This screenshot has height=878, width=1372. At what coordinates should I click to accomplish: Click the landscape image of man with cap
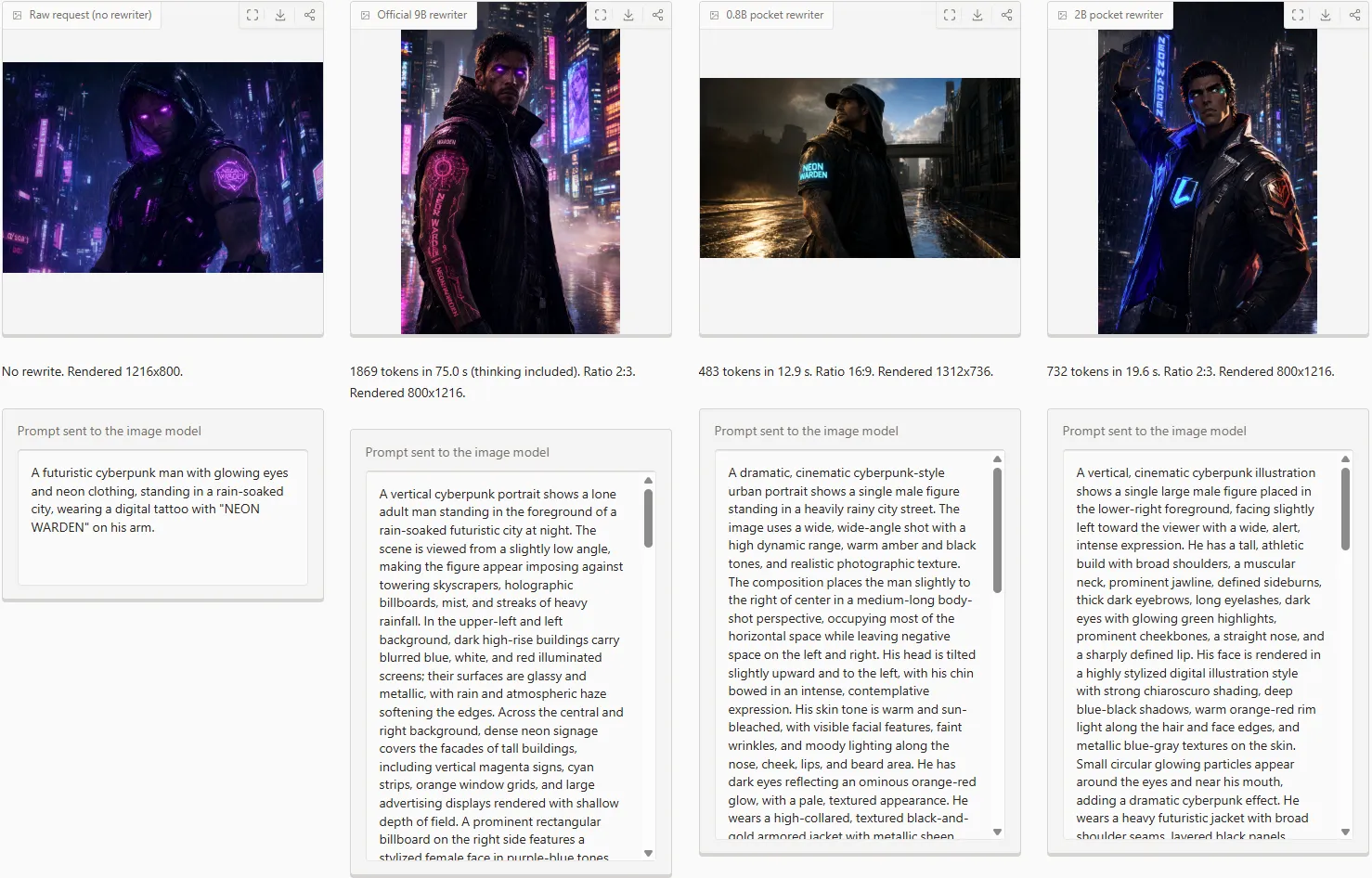[860, 168]
